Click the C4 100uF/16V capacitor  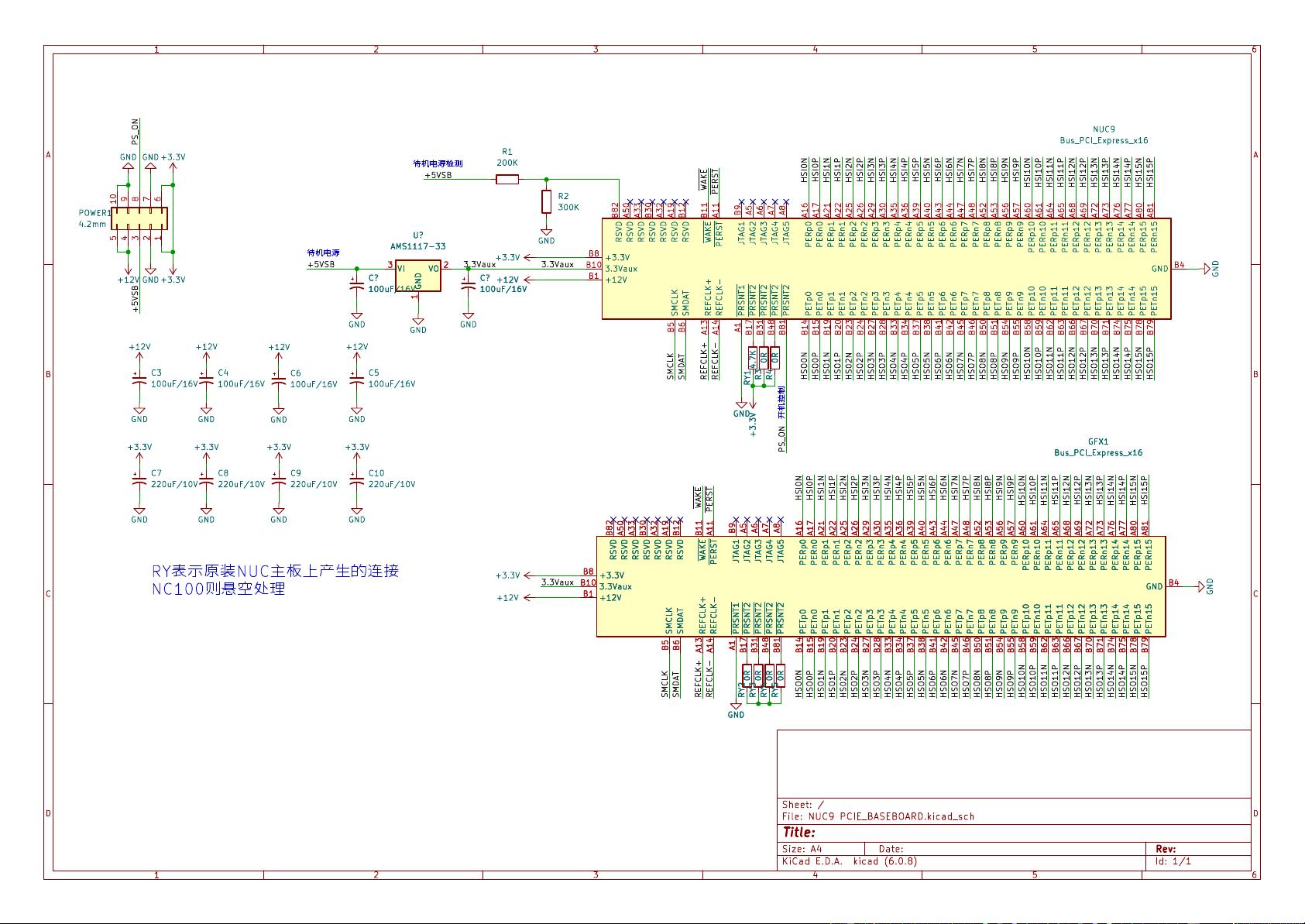point(206,380)
